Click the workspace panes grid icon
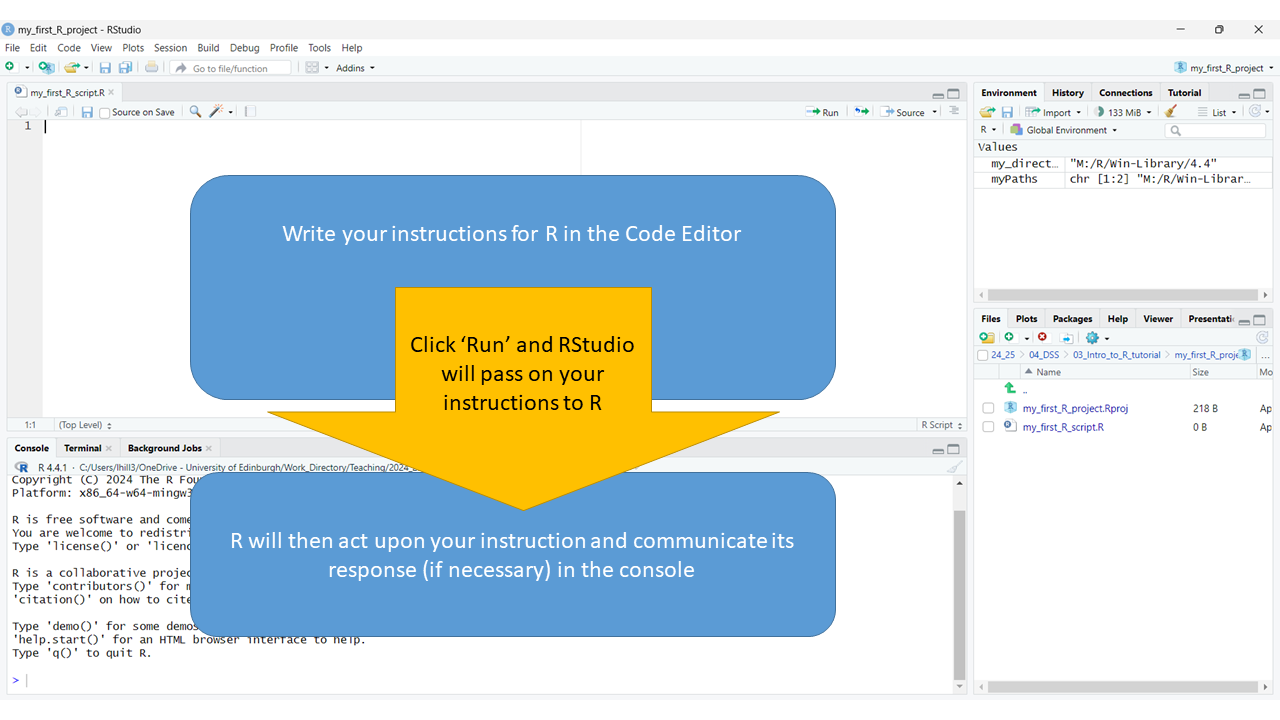 [x=312, y=67]
